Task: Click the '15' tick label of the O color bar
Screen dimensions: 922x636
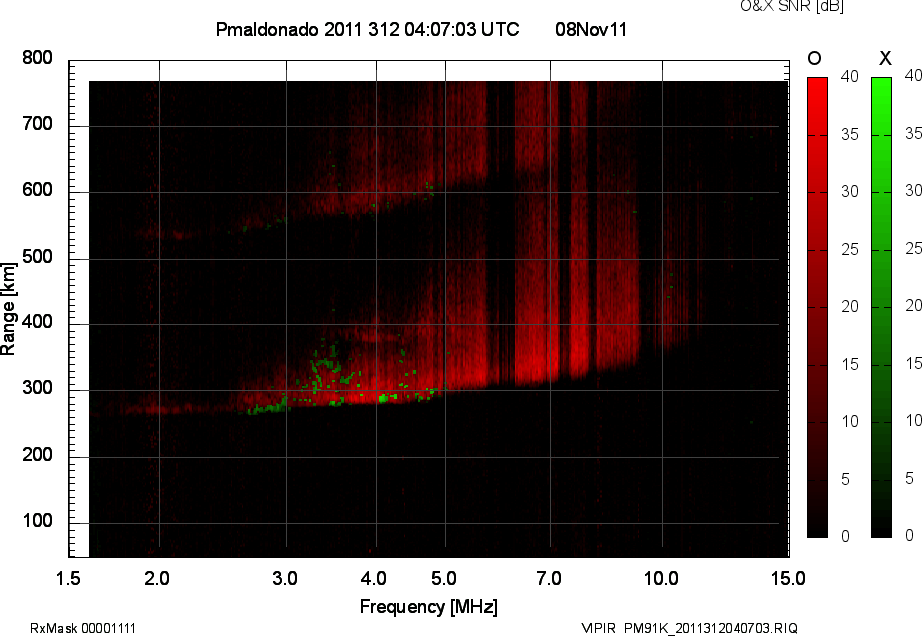Action: coord(850,364)
